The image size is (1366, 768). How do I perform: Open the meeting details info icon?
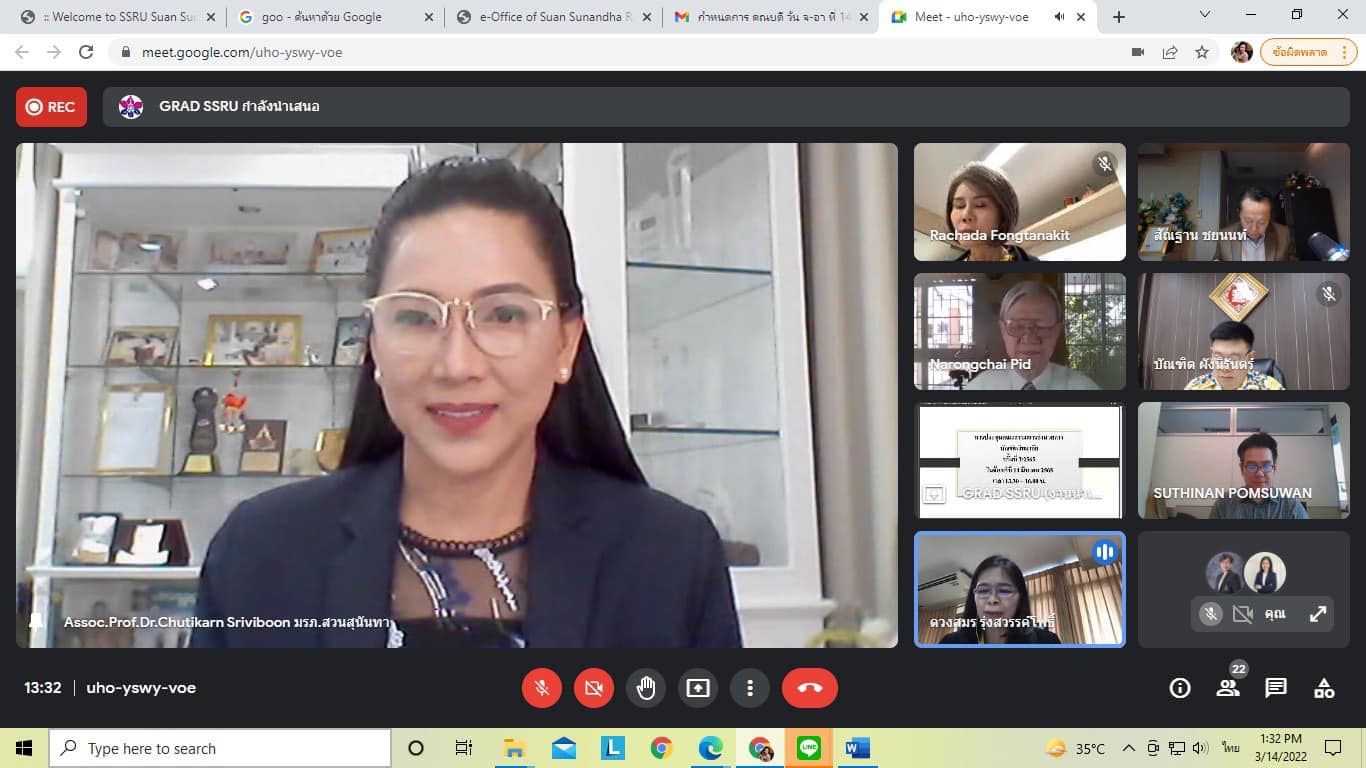tap(1180, 688)
